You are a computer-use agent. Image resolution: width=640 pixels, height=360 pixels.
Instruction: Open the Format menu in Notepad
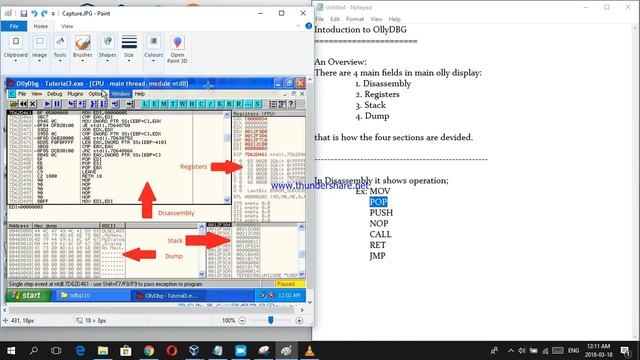coord(355,19)
